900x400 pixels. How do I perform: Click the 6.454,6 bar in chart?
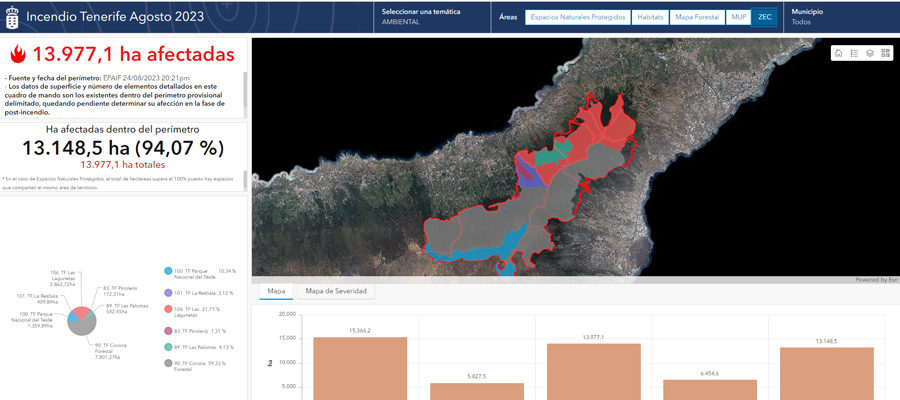710,390
